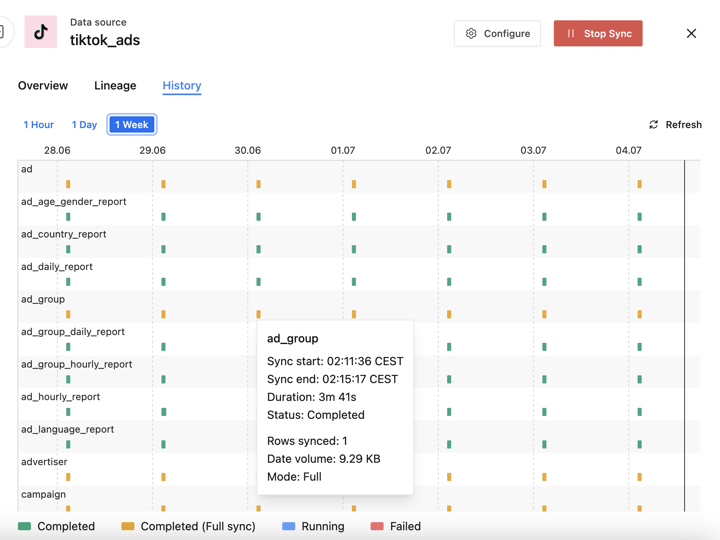The image size is (720, 540).
Task: Click the circular arrows refresh icon
Action: click(654, 125)
